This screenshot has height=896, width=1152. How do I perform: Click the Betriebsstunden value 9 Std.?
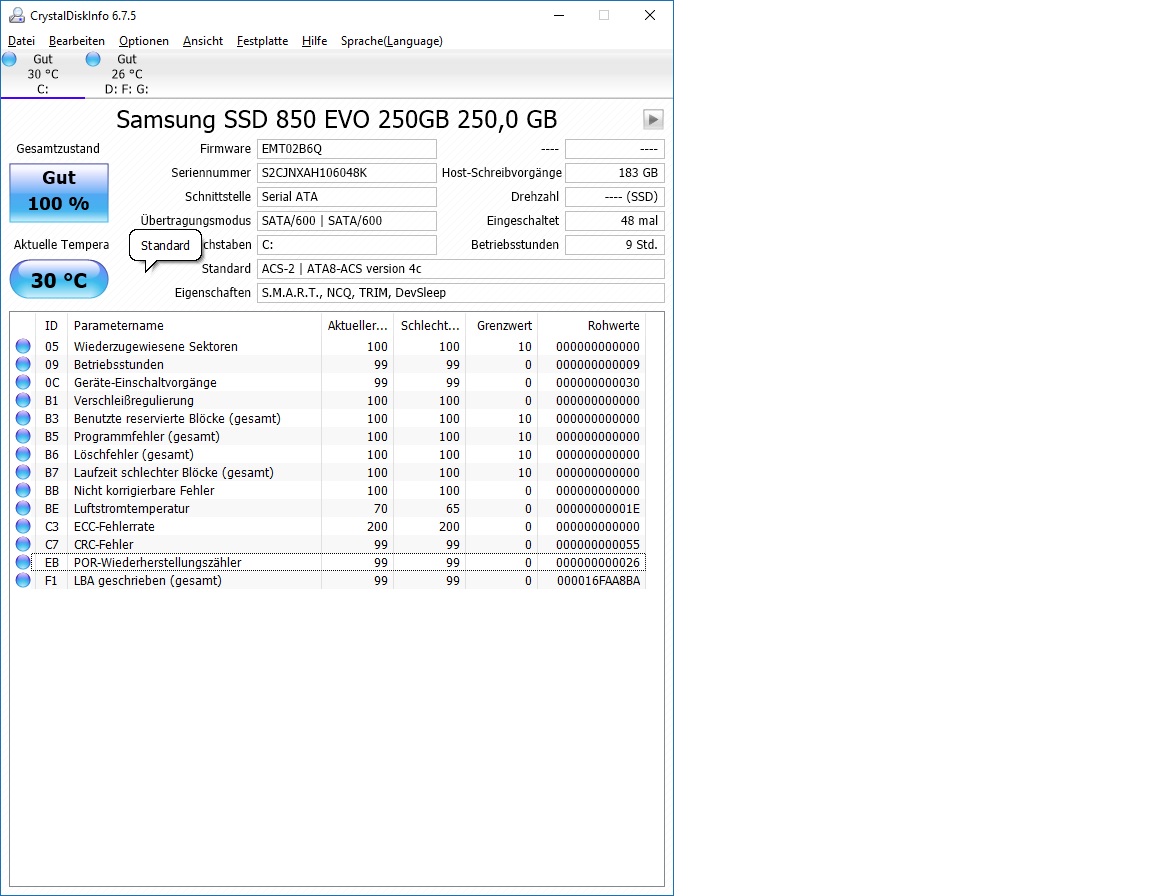pos(615,245)
